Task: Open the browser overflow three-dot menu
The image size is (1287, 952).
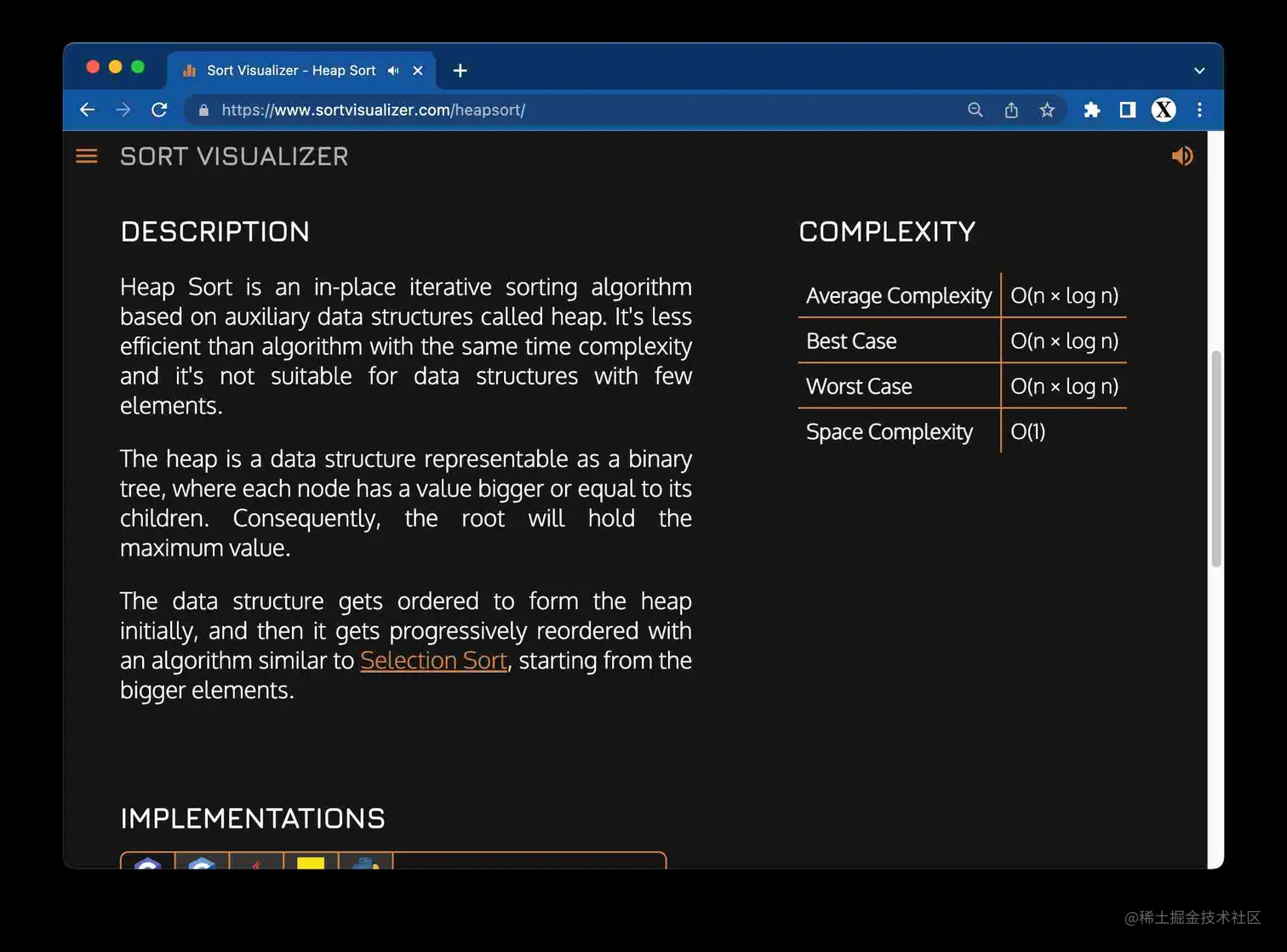Action: tap(1198, 110)
